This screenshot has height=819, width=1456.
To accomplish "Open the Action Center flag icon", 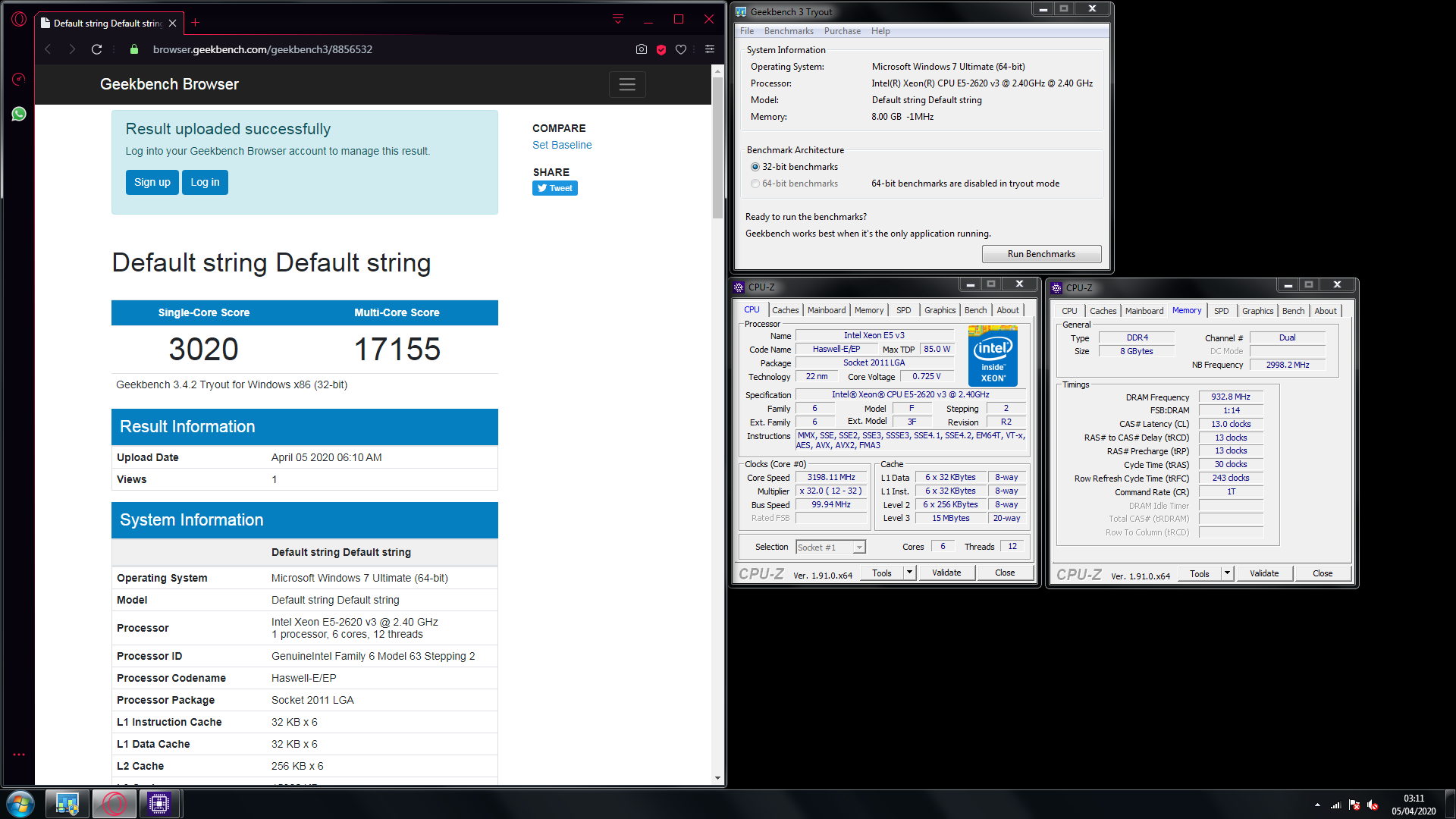I will pyautogui.click(x=1354, y=805).
